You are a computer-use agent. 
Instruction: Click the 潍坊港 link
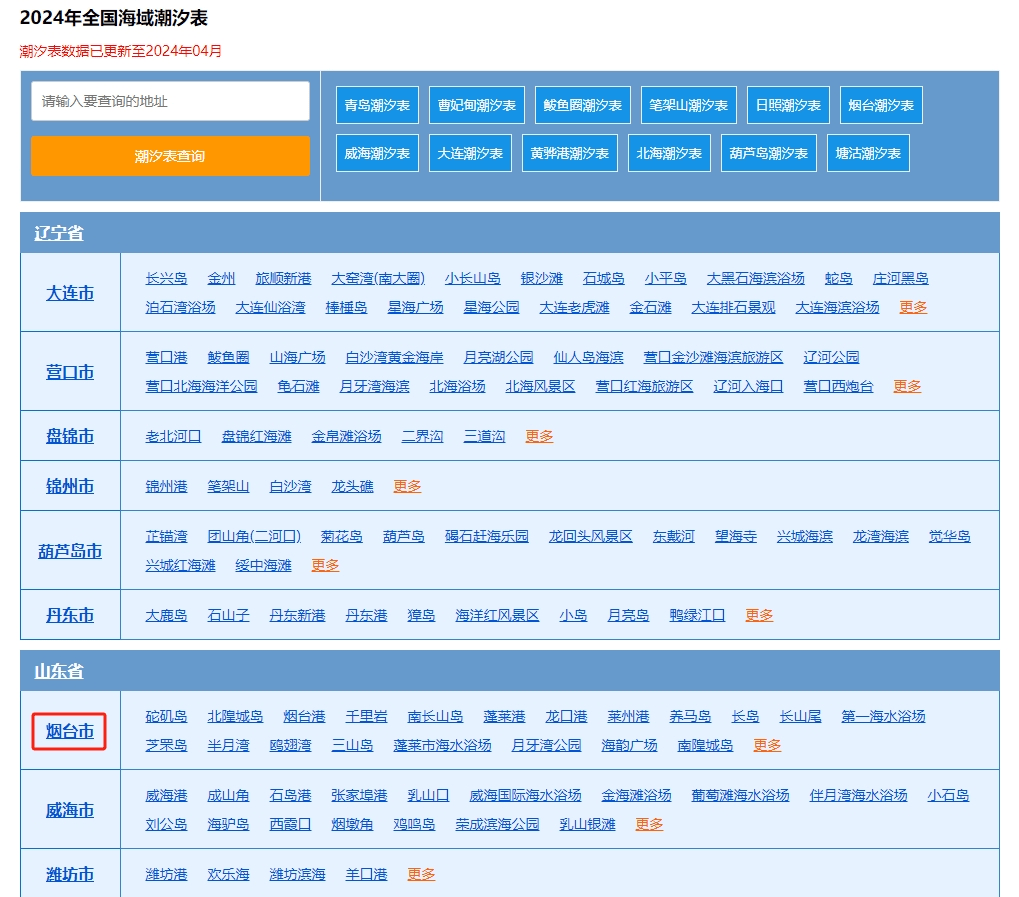(166, 874)
